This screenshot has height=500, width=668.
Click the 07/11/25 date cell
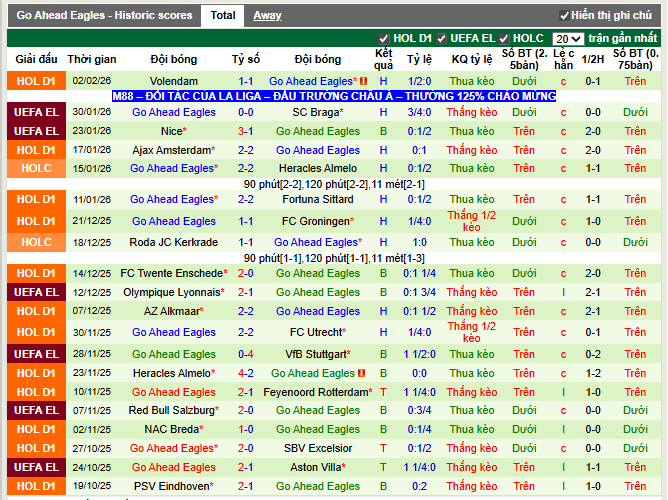pos(92,411)
